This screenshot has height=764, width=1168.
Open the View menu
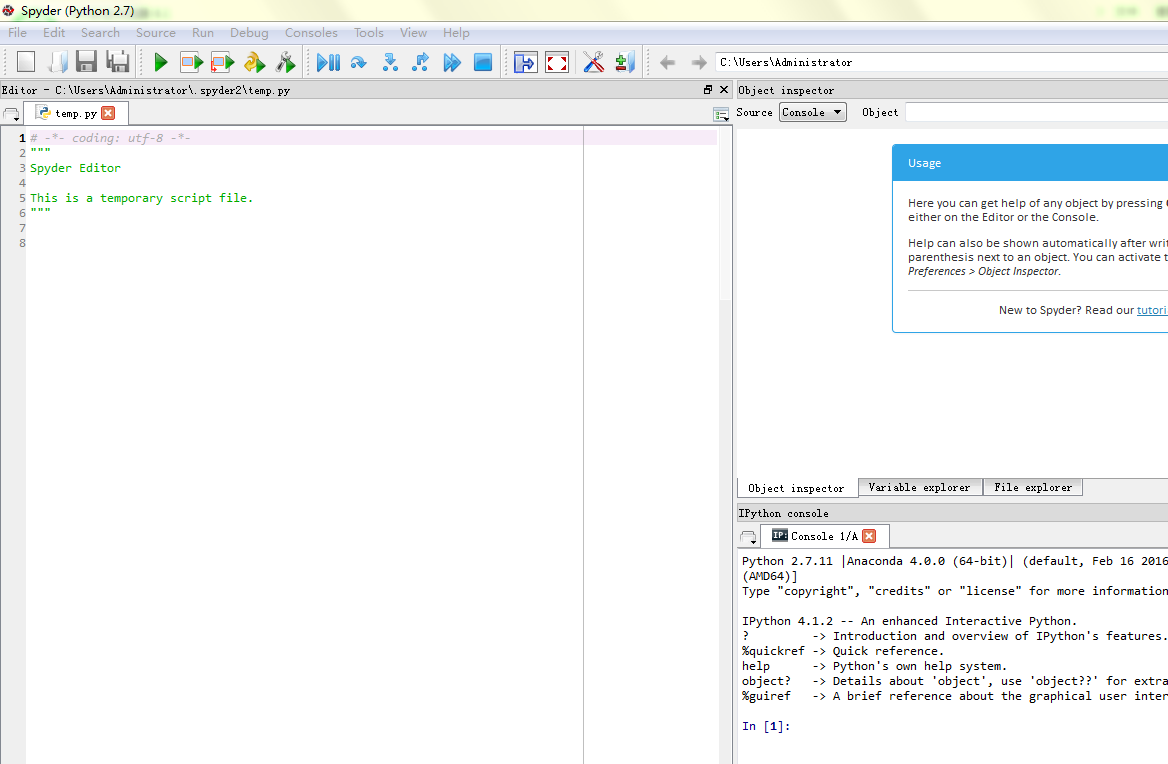[413, 33]
